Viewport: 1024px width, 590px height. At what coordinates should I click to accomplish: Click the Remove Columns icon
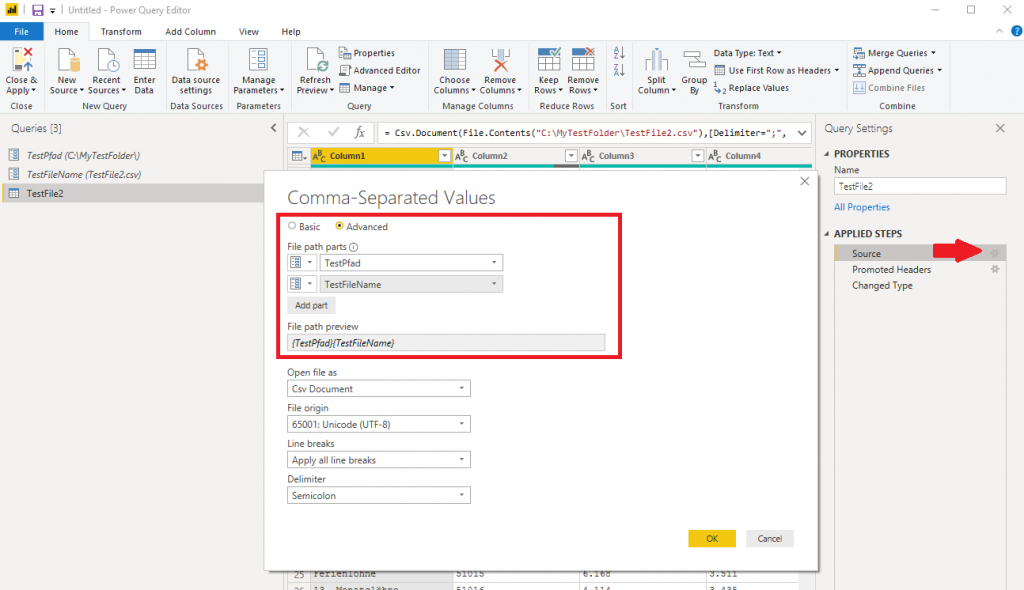[x=500, y=60]
